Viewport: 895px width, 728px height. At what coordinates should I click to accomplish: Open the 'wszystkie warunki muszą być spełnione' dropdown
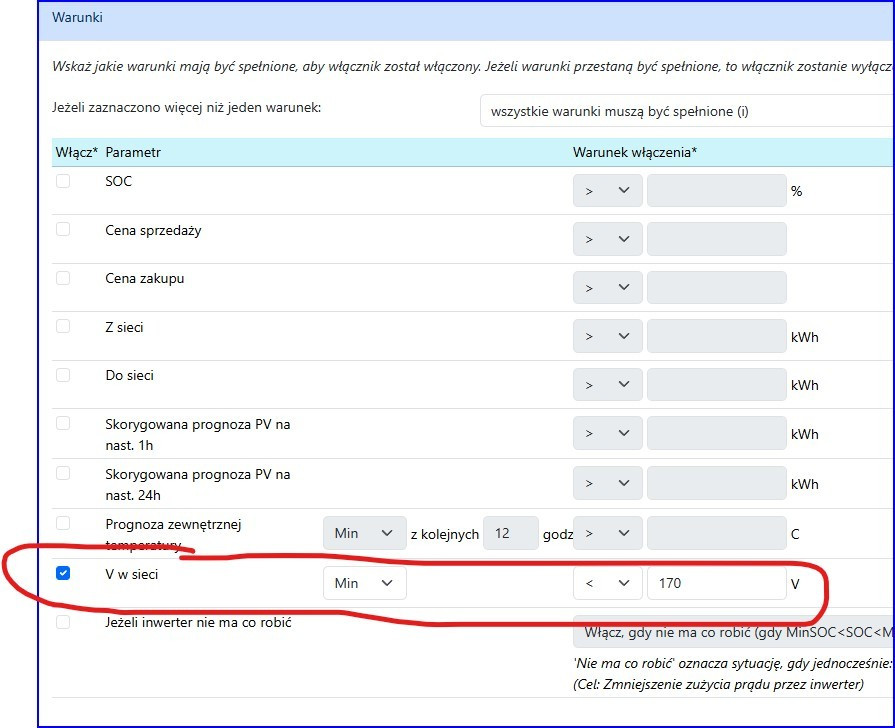686,111
